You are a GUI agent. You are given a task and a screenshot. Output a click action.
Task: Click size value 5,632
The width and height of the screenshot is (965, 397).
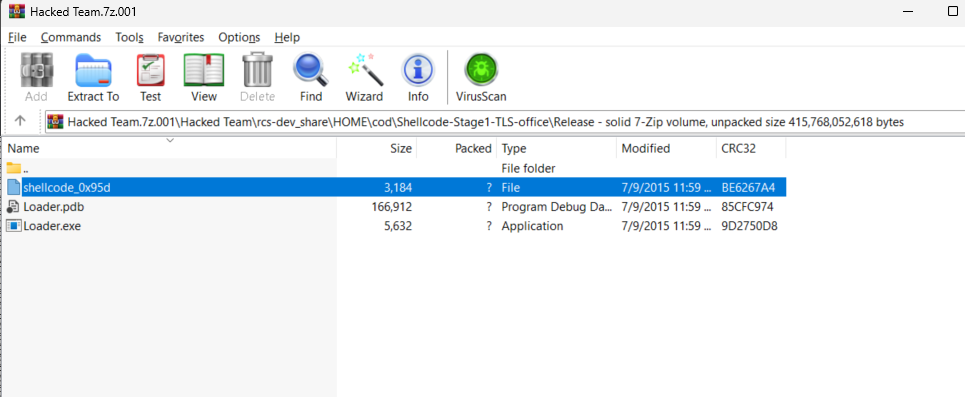click(398, 226)
